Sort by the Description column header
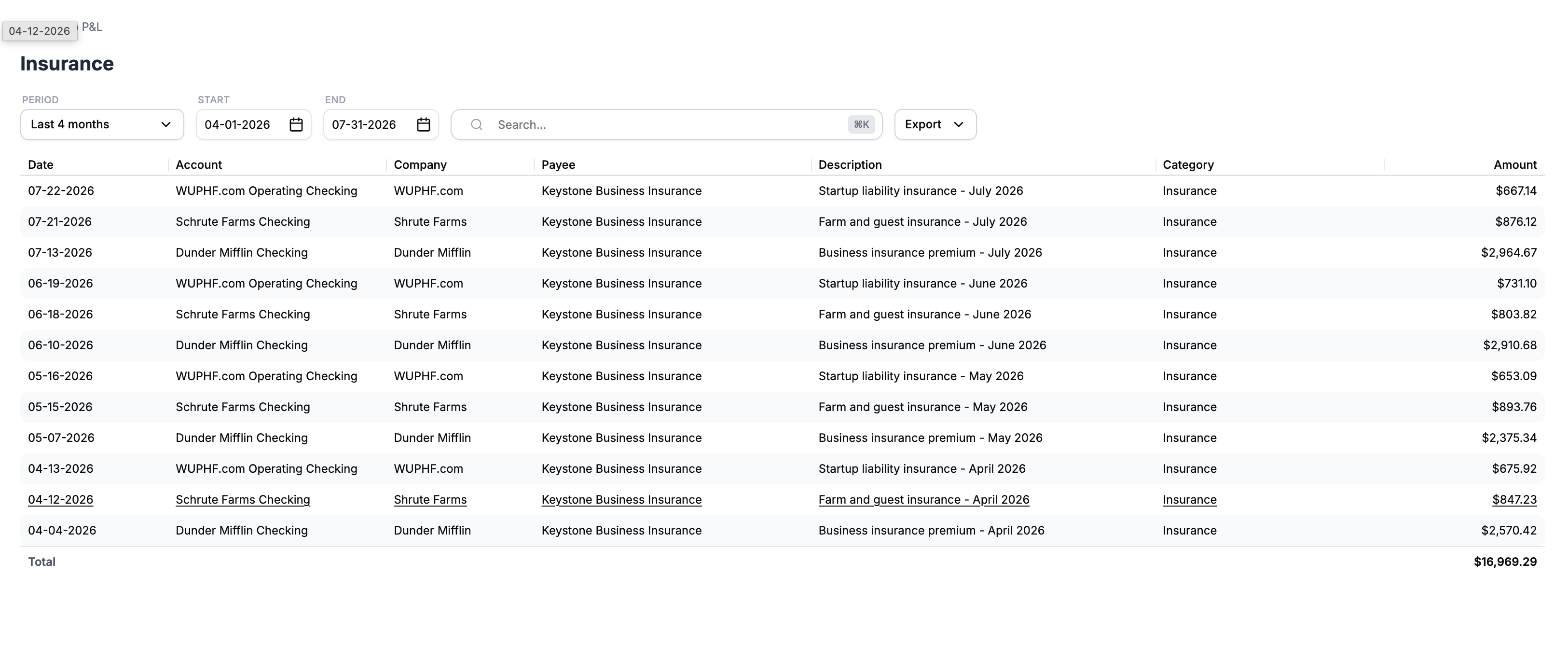 point(850,165)
